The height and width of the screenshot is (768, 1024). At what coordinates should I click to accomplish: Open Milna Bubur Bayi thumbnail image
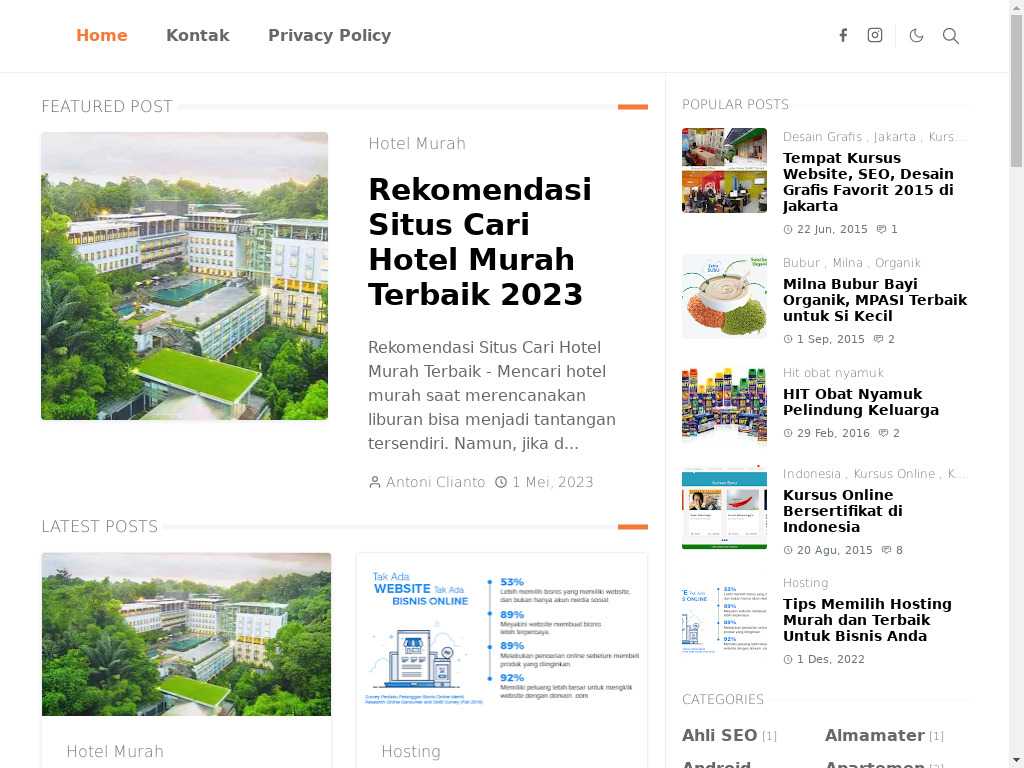(724, 296)
